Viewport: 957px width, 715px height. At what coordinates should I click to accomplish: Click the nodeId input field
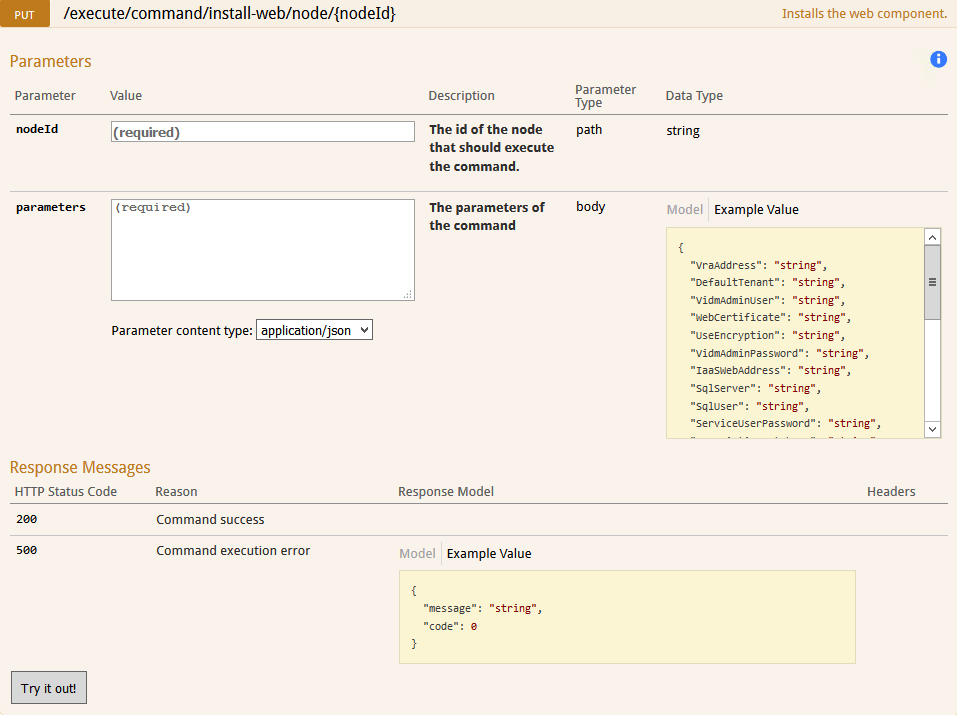click(263, 132)
